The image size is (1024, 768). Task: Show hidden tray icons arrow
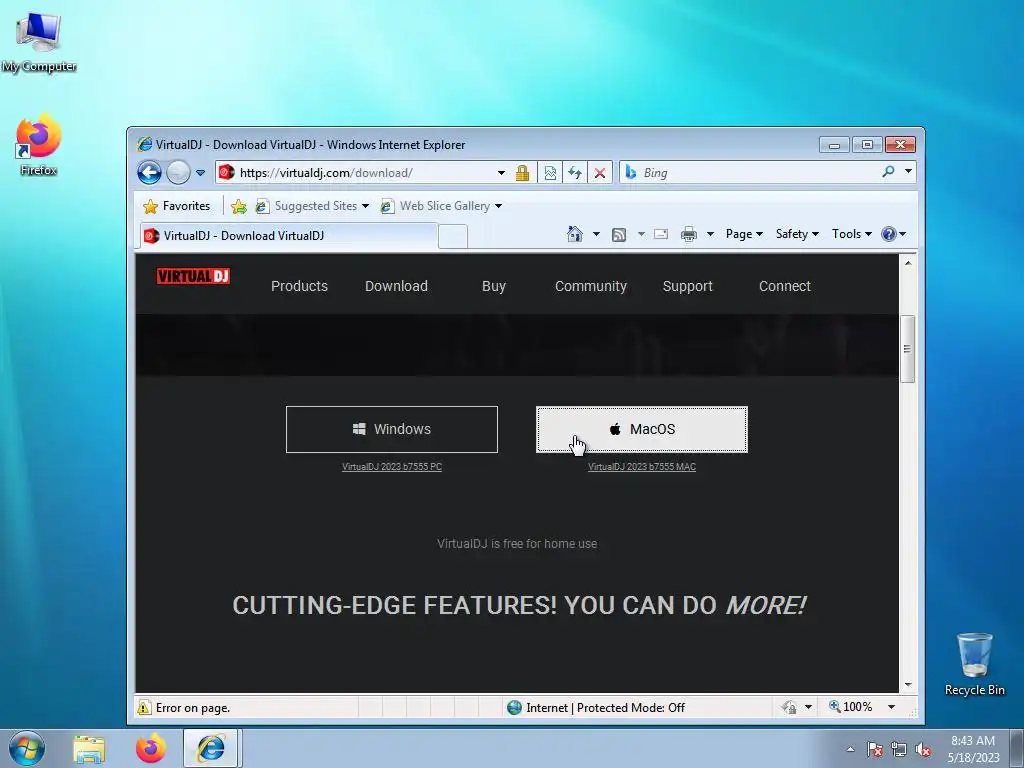click(x=850, y=749)
